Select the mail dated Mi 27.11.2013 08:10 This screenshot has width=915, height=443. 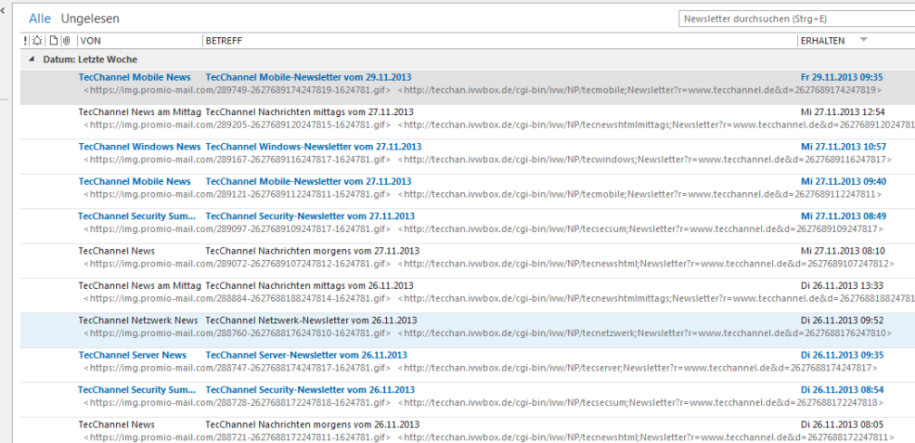(x=843, y=251)
